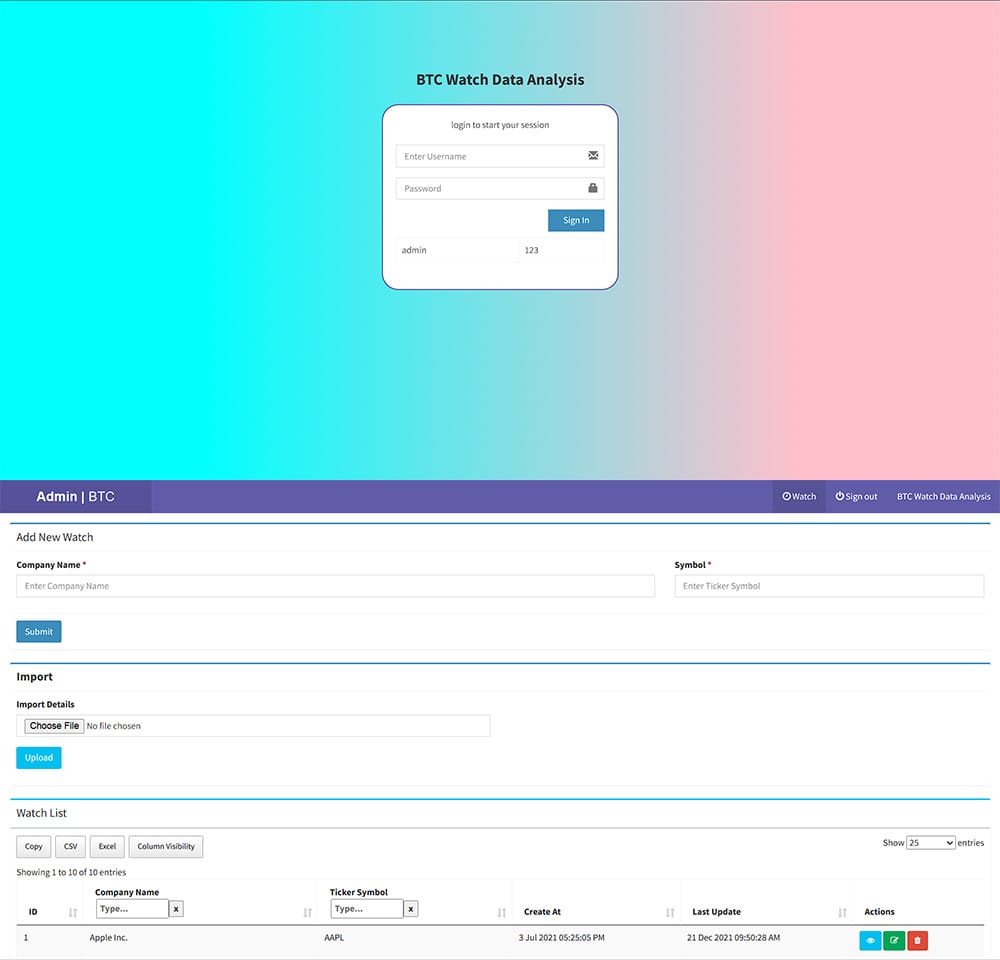Sort by Company Name column arrows
Screen dimensions: 1000x960
coord(307,912)
